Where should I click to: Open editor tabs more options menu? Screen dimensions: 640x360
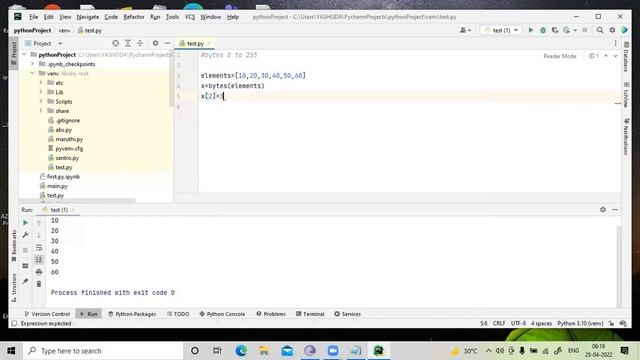[616, 43]
